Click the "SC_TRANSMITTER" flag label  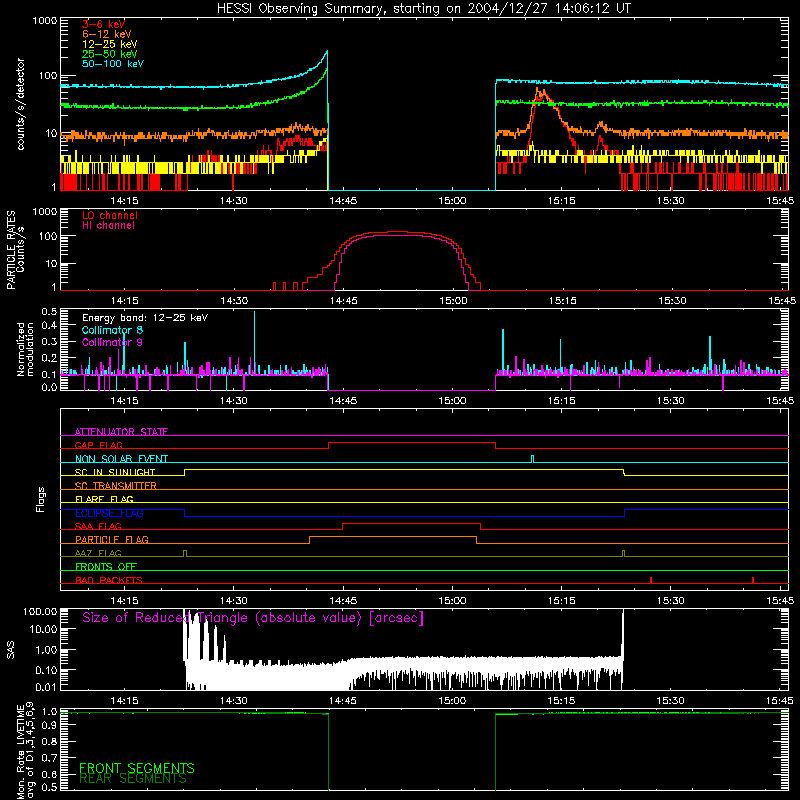[x=116, y=486]
